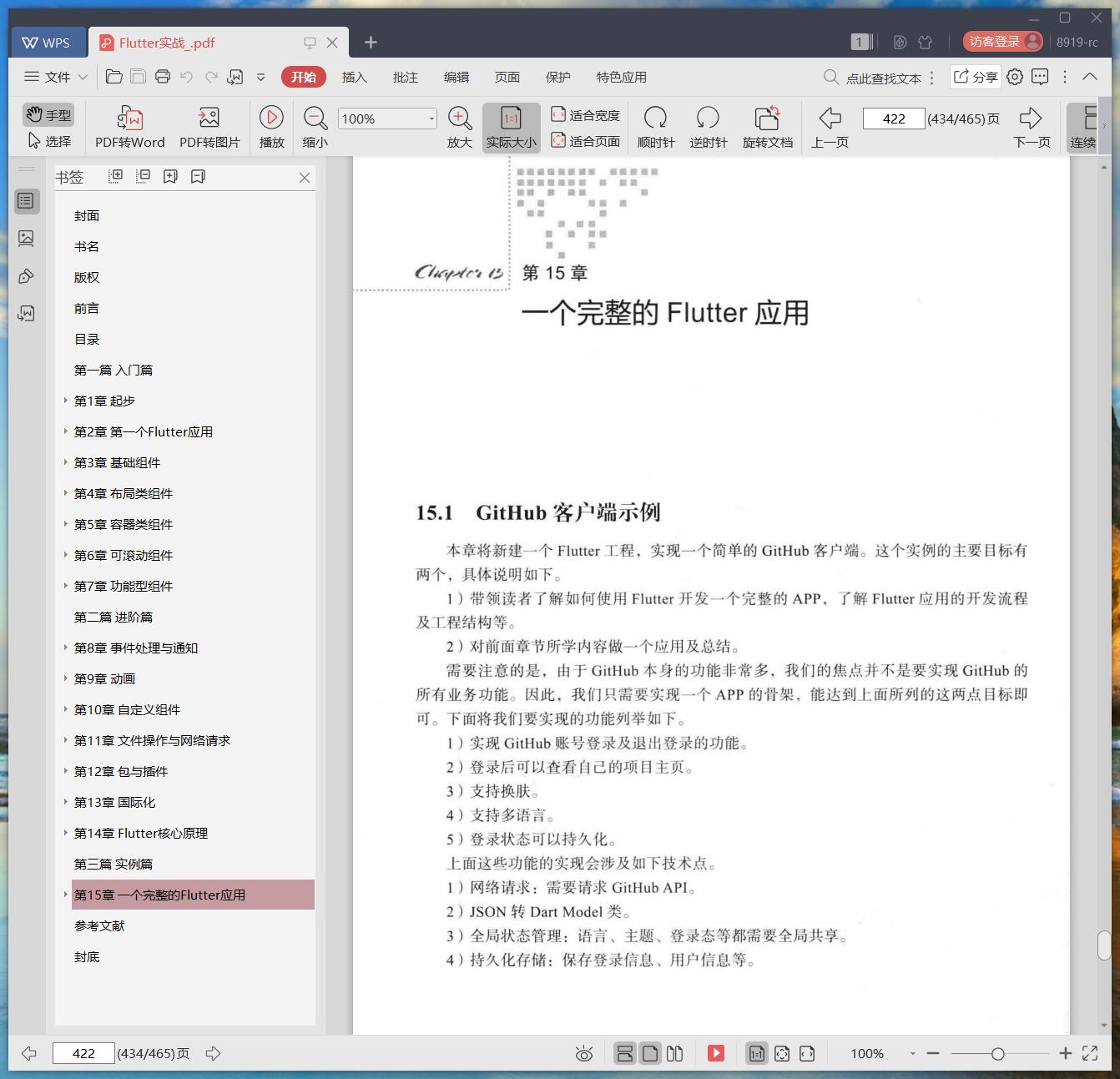Expand the 第1章 起步 bookmark
Viewport: 1120px width, 1079px height.
(66, 401)
